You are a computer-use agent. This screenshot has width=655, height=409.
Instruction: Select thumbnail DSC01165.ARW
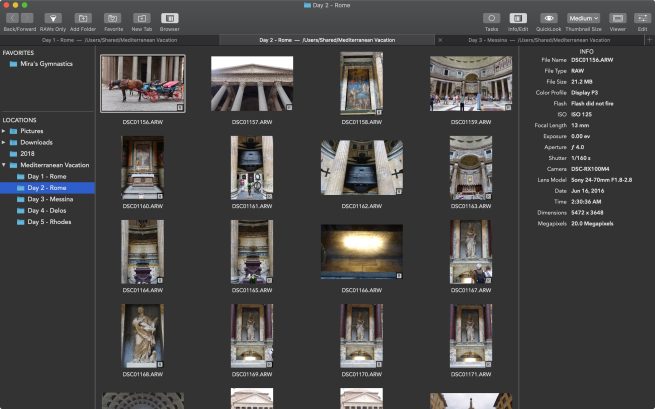click(252, 252)
